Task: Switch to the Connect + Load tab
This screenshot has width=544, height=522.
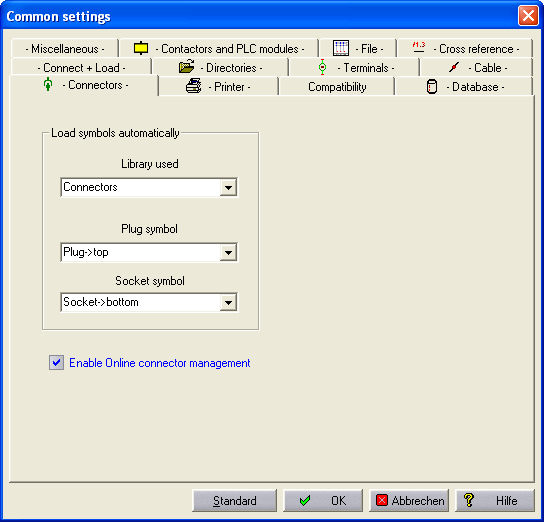Action: click(81, 68)
